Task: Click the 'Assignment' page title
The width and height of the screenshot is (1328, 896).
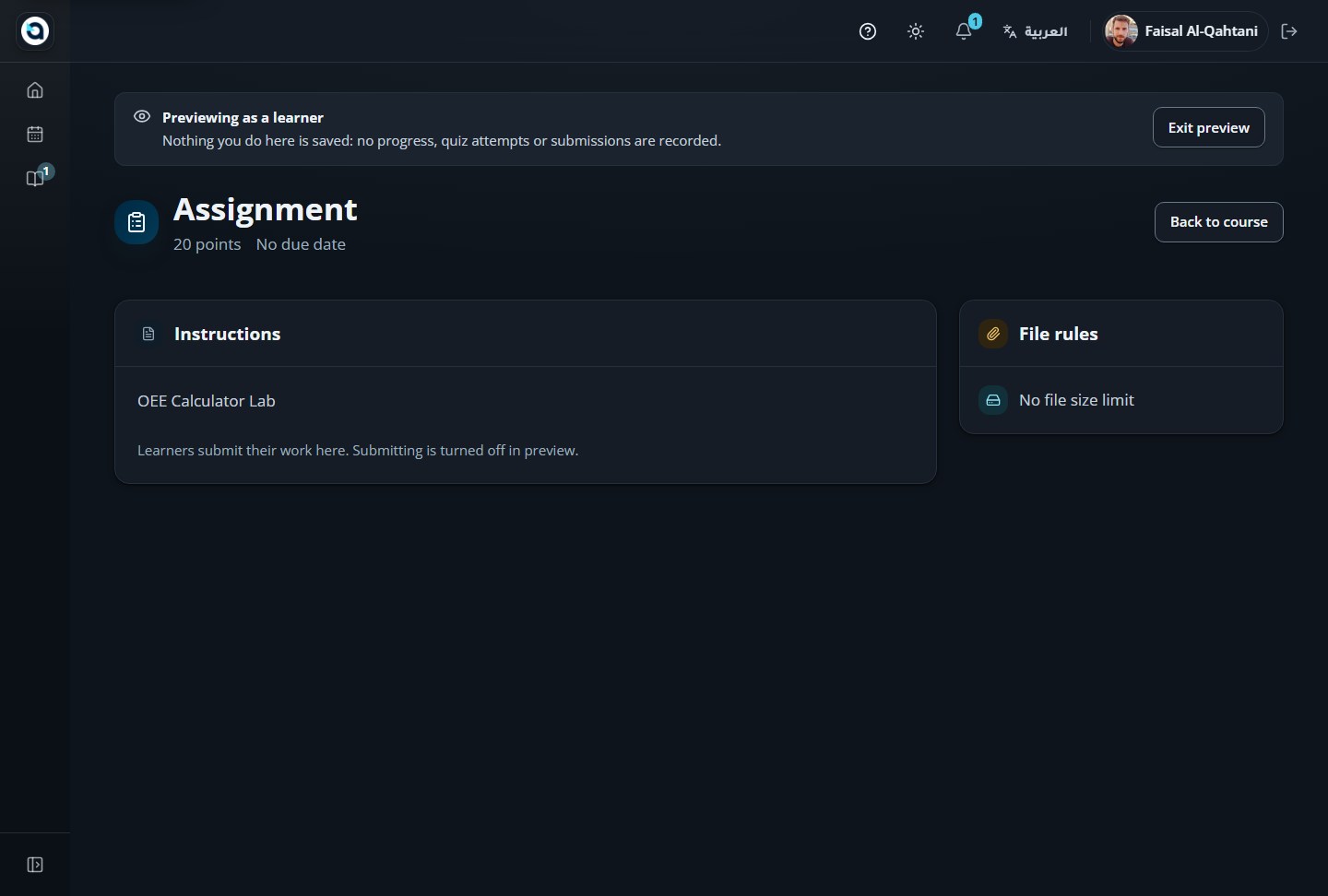Action: tap(266, 210)
